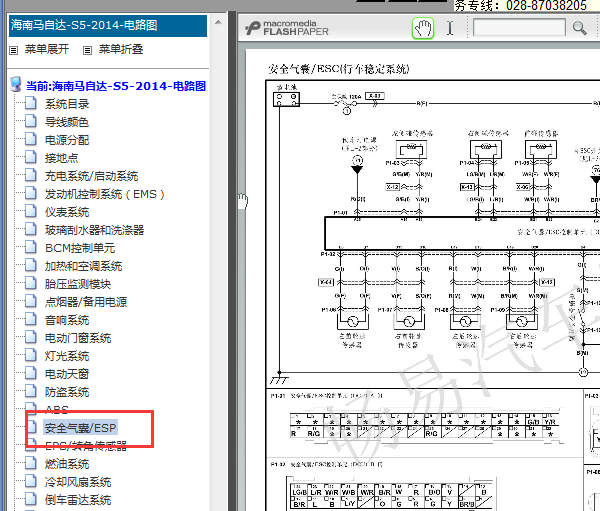
Task: Open the BCM控制单元 page
Action: click(x=80, y=248)
